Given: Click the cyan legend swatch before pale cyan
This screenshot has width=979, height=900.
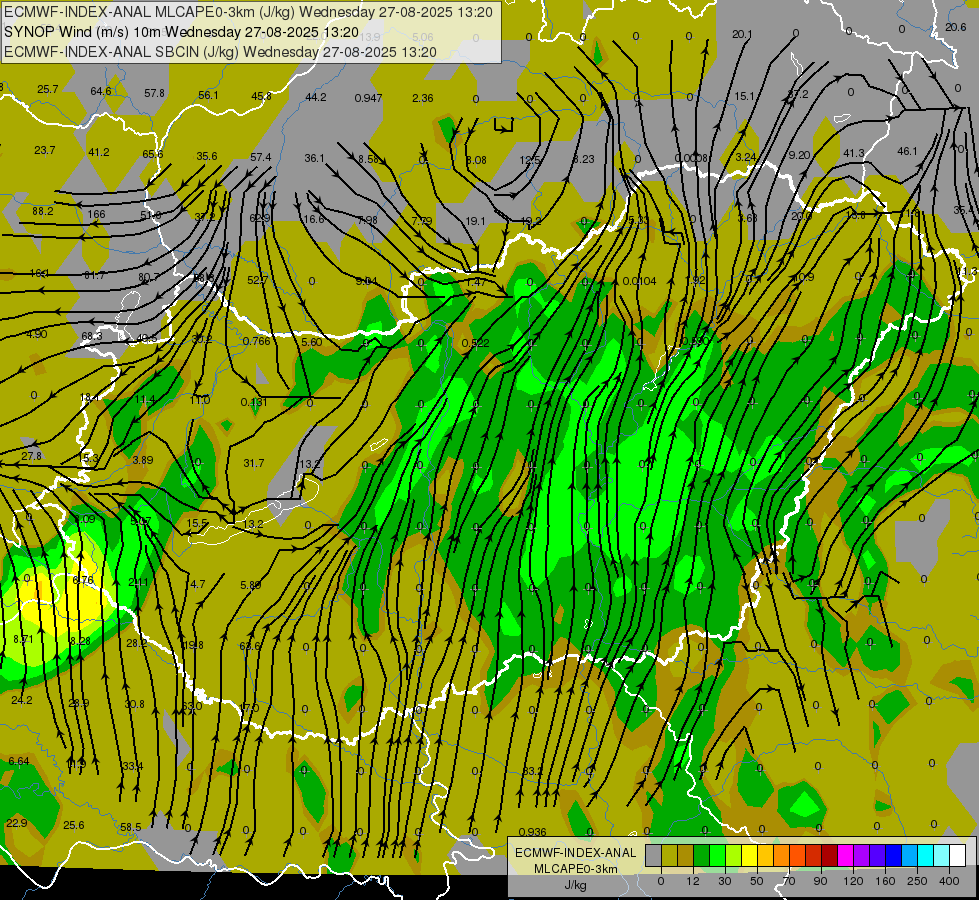Looking at the screenshot, I should (x=926, y=855).
